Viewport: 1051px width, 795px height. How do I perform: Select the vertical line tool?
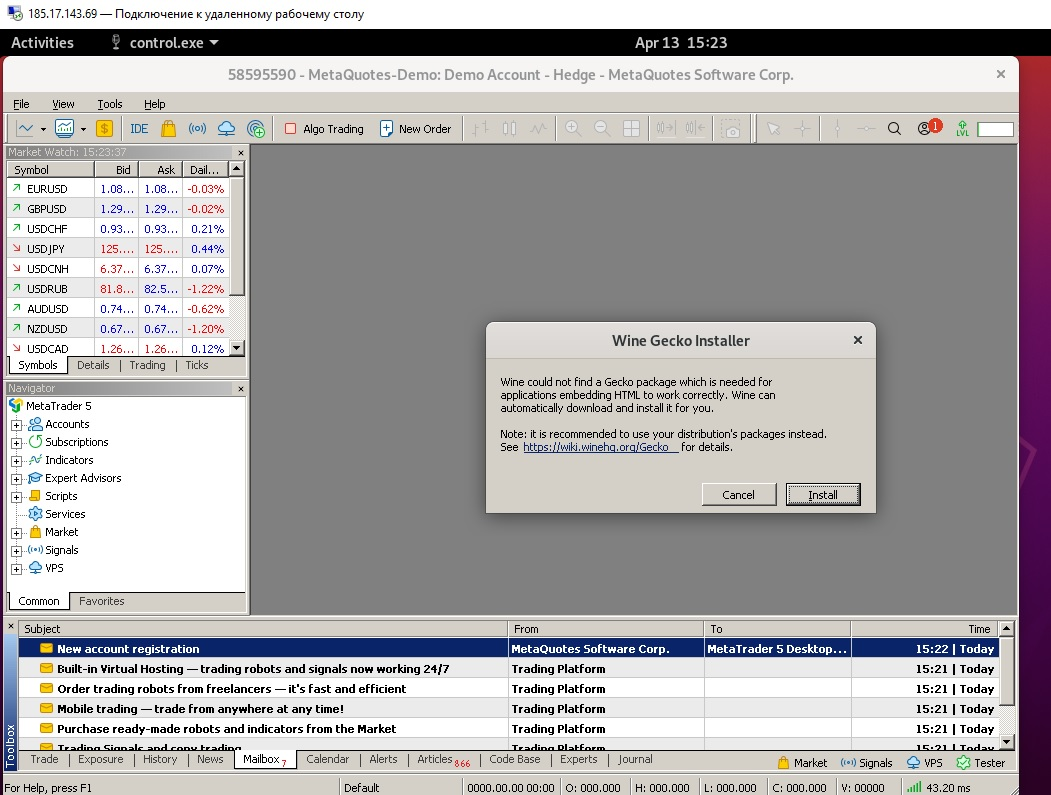coord(837,128)
